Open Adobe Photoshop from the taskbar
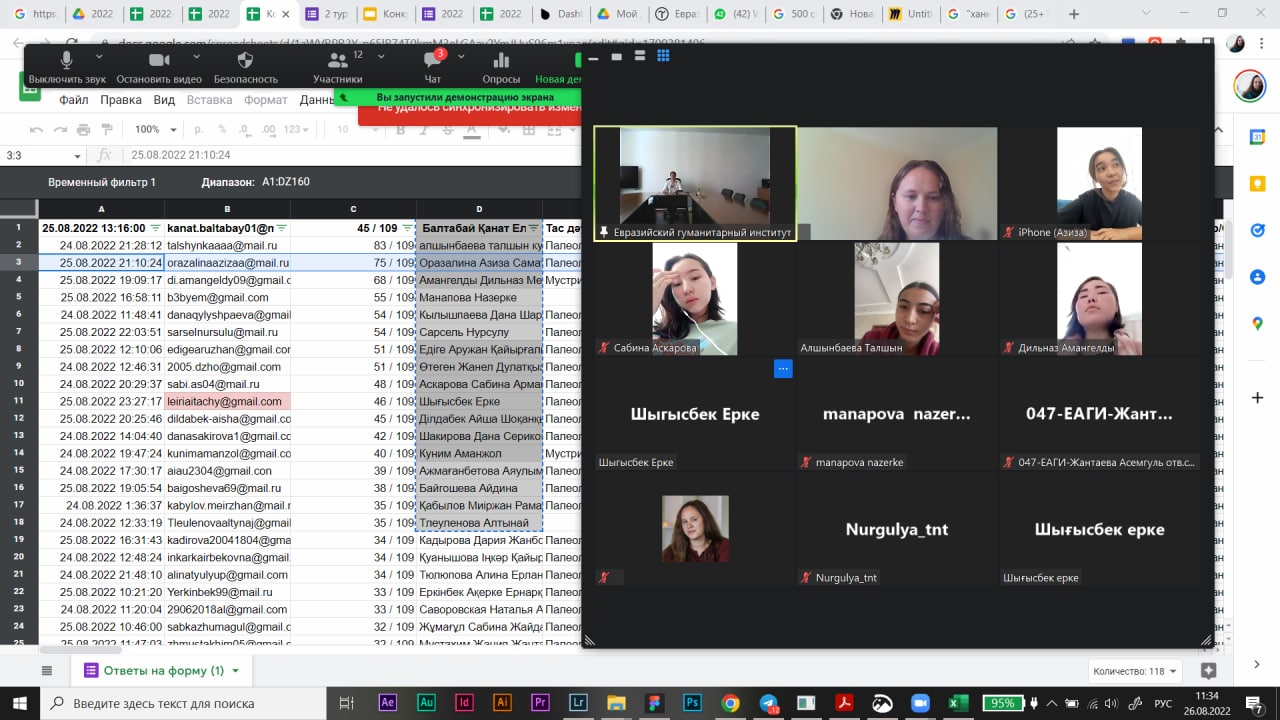This screenshot has width=1280, height=720. [x=691, y=703]
